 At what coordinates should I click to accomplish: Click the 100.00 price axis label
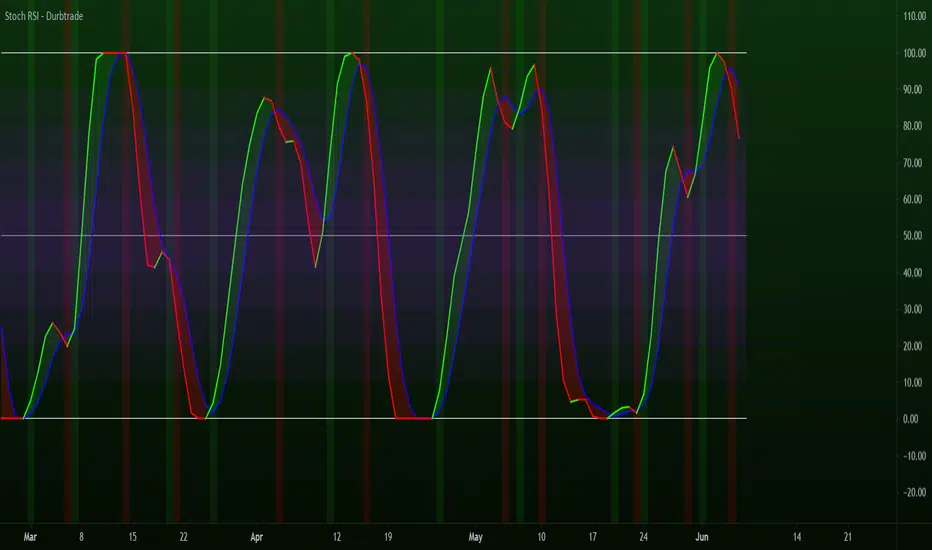(x=914, y=53)
